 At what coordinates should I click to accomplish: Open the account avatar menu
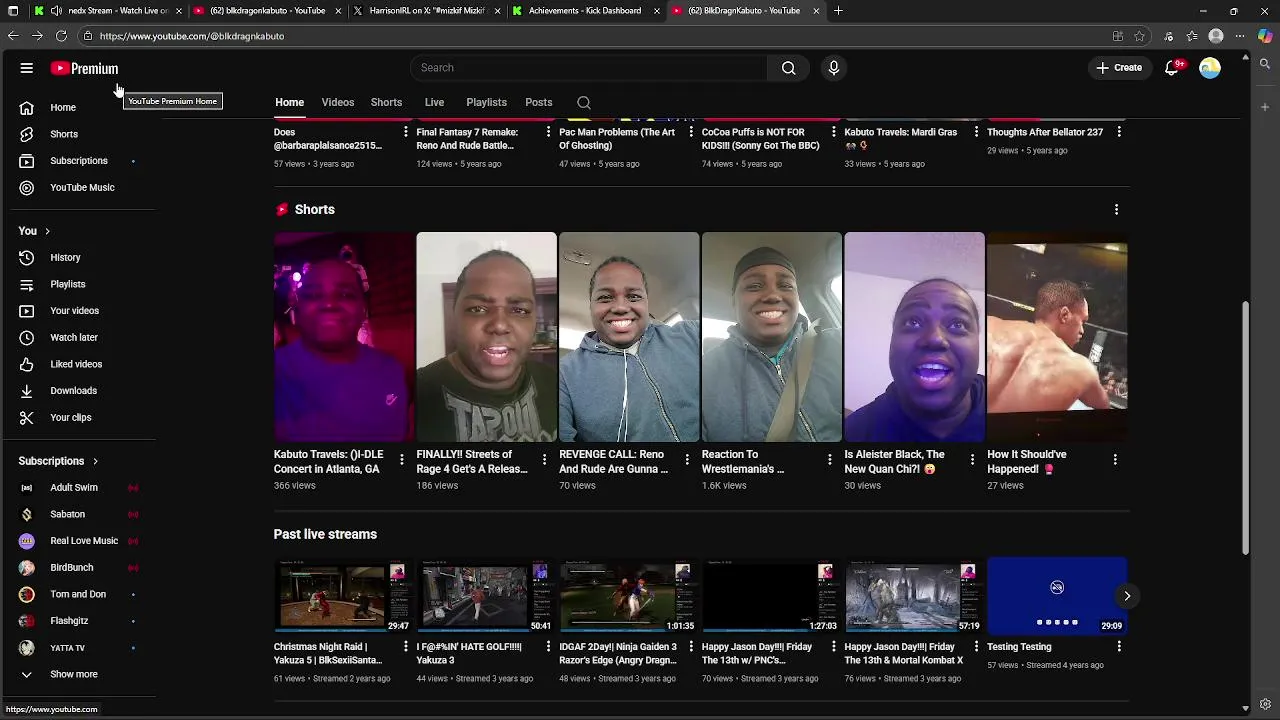(x=1210, y=68)
